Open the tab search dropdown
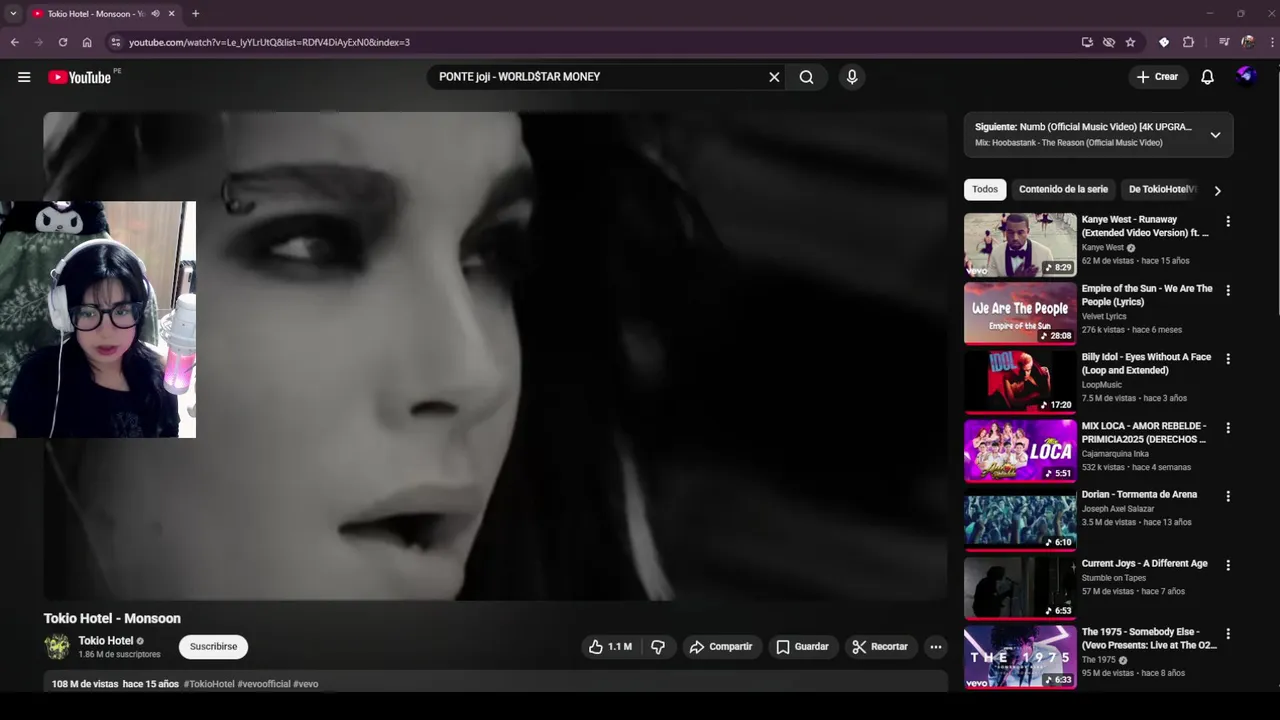1280x720 pixels. click(13, 14)
